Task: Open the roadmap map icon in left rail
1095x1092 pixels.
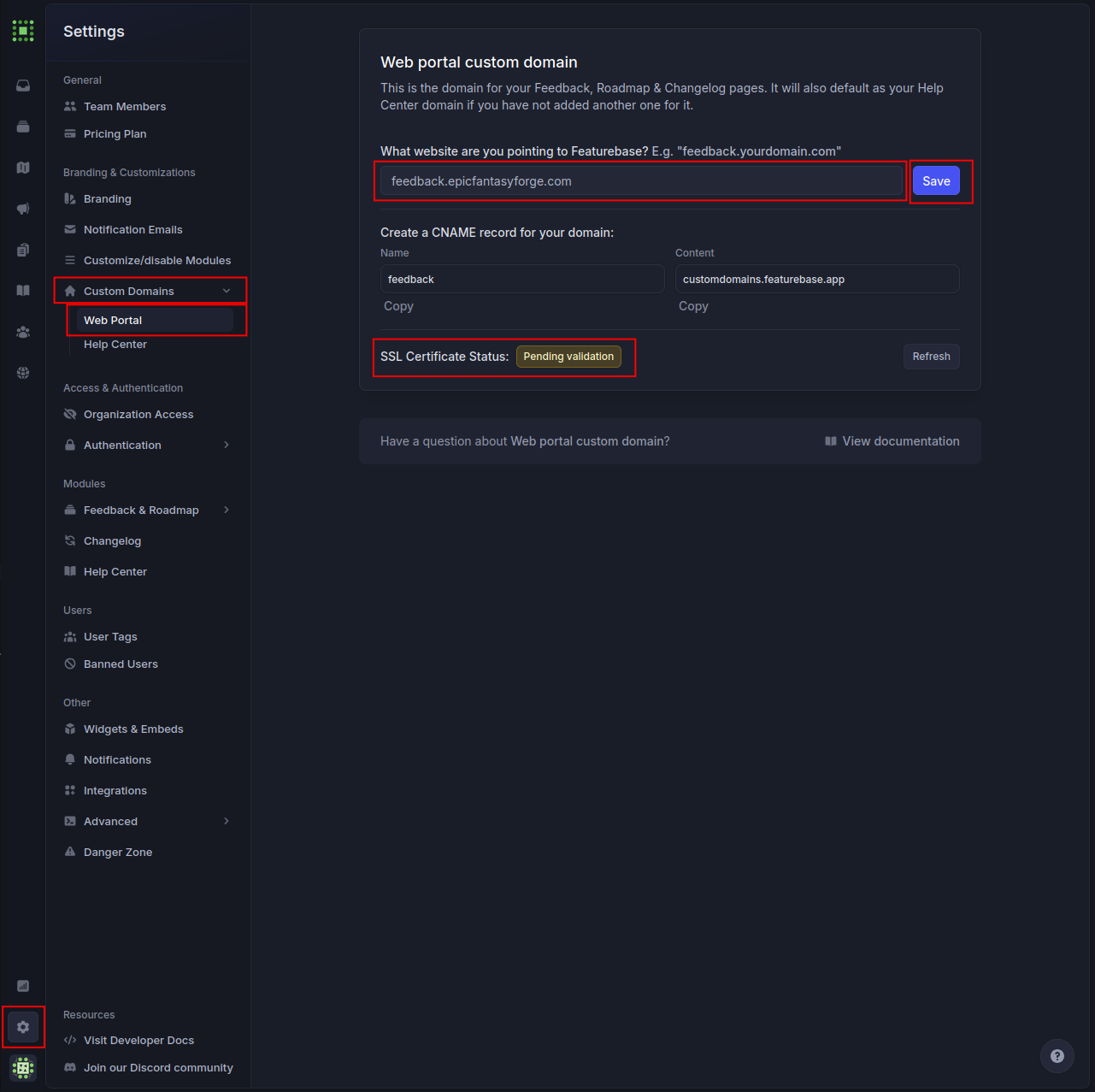Action: (x=23, y=168)
